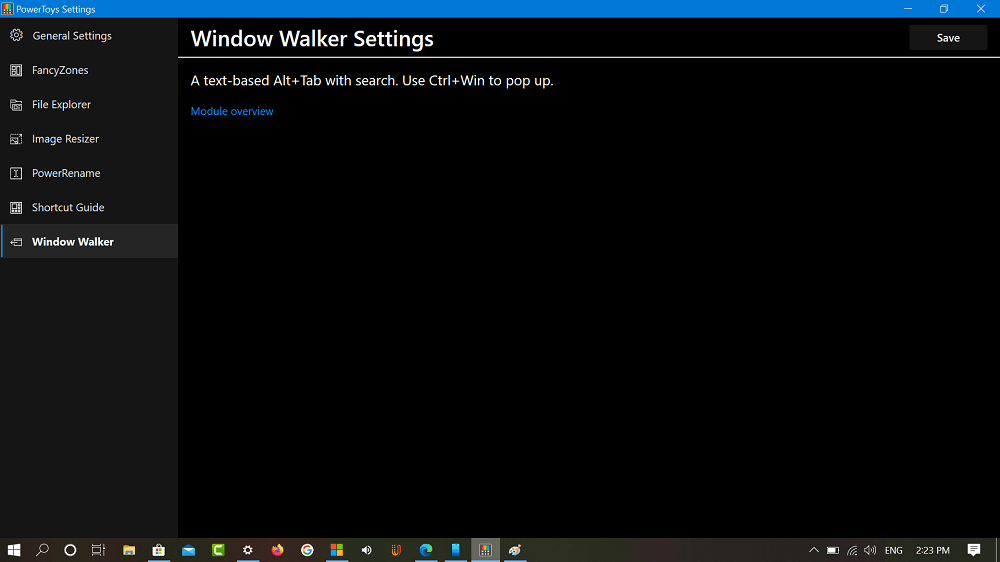Open the Image Resizer settings

coord(89,139)
